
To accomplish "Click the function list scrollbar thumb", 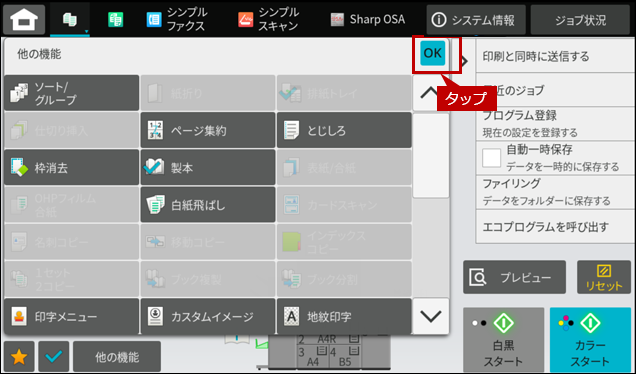I will click(x=431, y=155).
